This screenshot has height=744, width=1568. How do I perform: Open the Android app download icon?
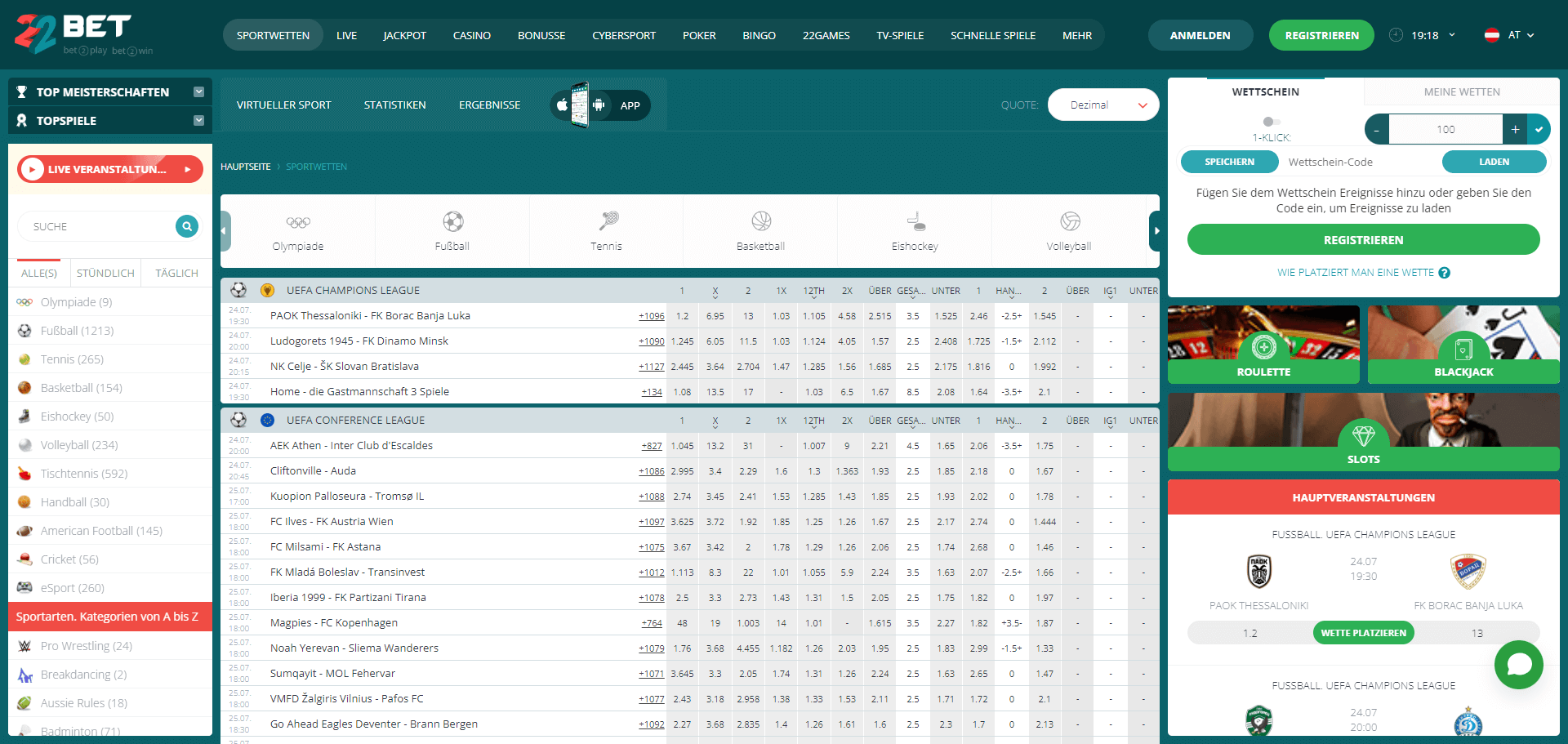(x=599, y=105)
